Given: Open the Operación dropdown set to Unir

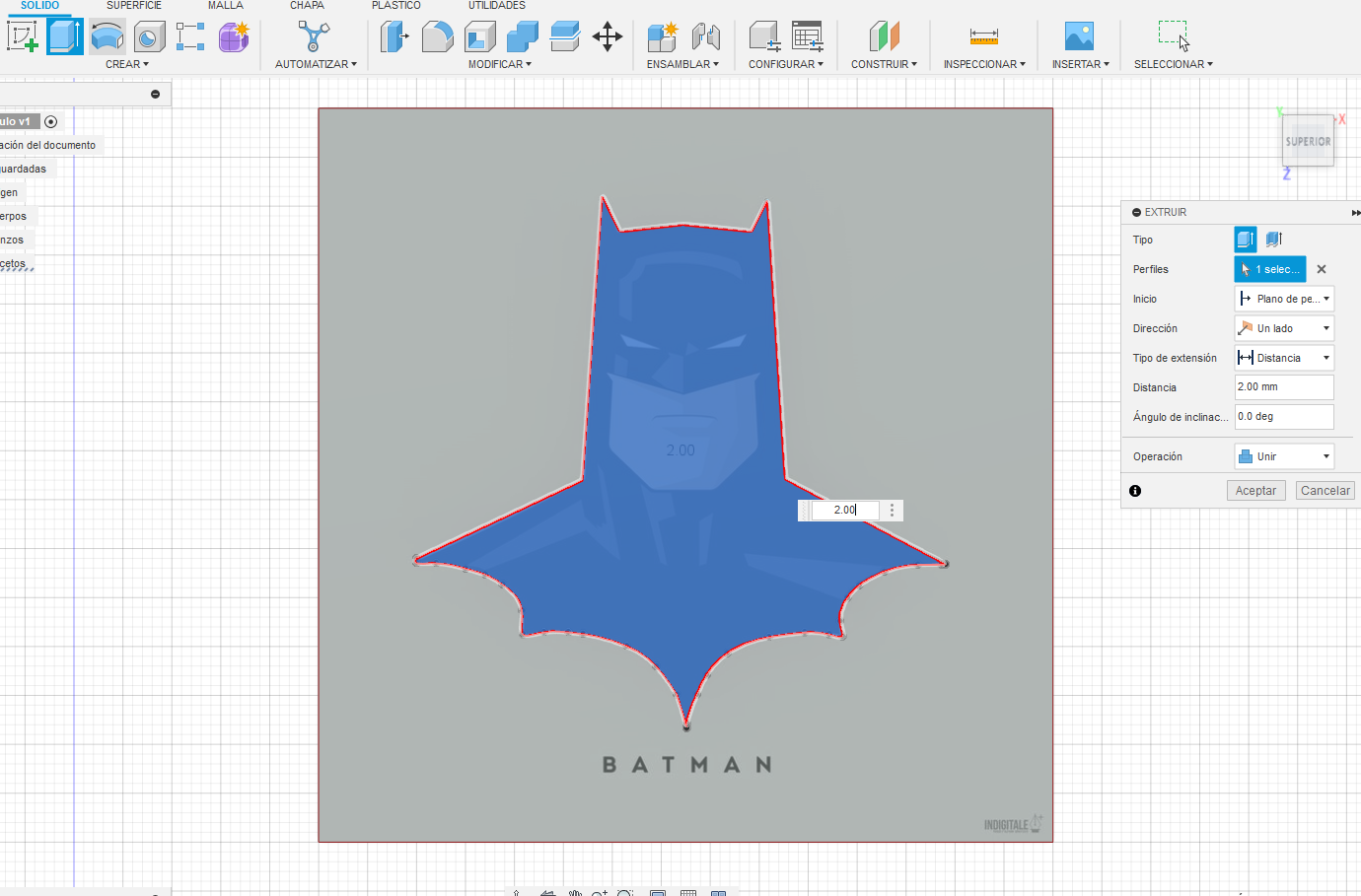Looking at the screenshot, I should 1284,456.
